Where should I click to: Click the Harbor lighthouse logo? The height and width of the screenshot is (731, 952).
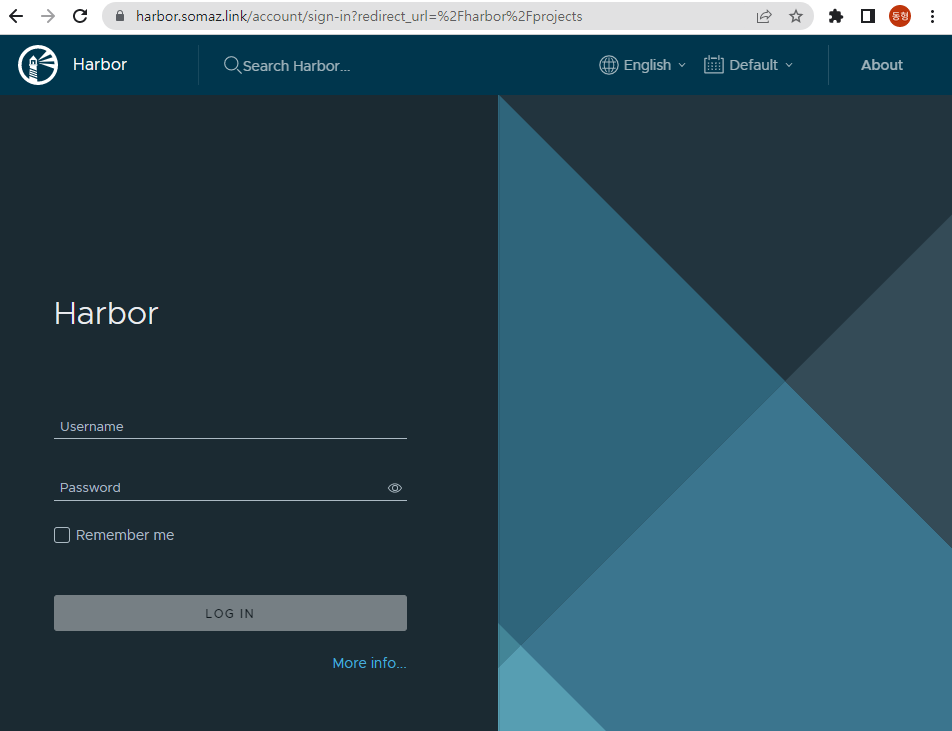pyautogui.click(x=38, y=65)
